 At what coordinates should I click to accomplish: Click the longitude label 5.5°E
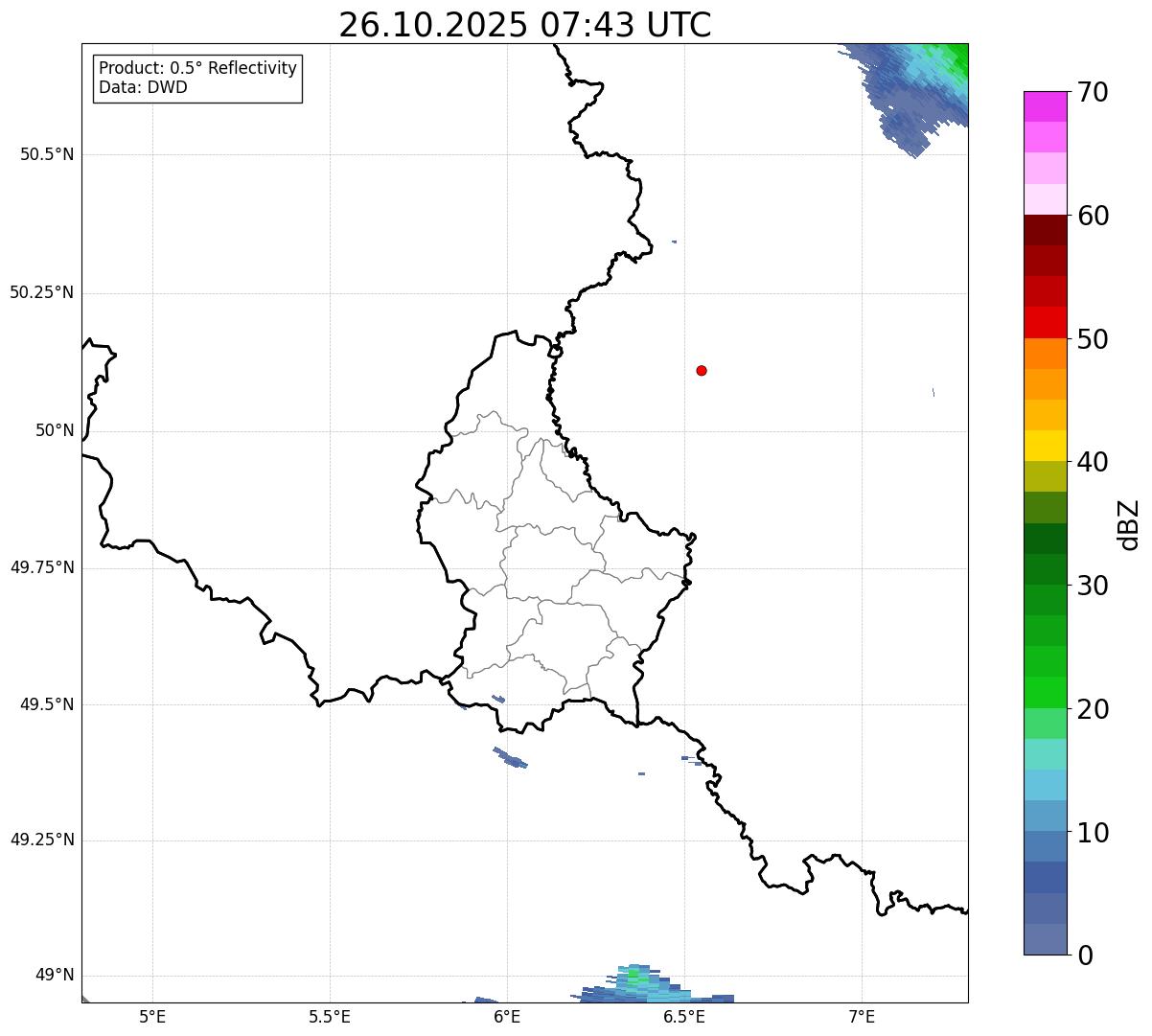pos(330,1017)
